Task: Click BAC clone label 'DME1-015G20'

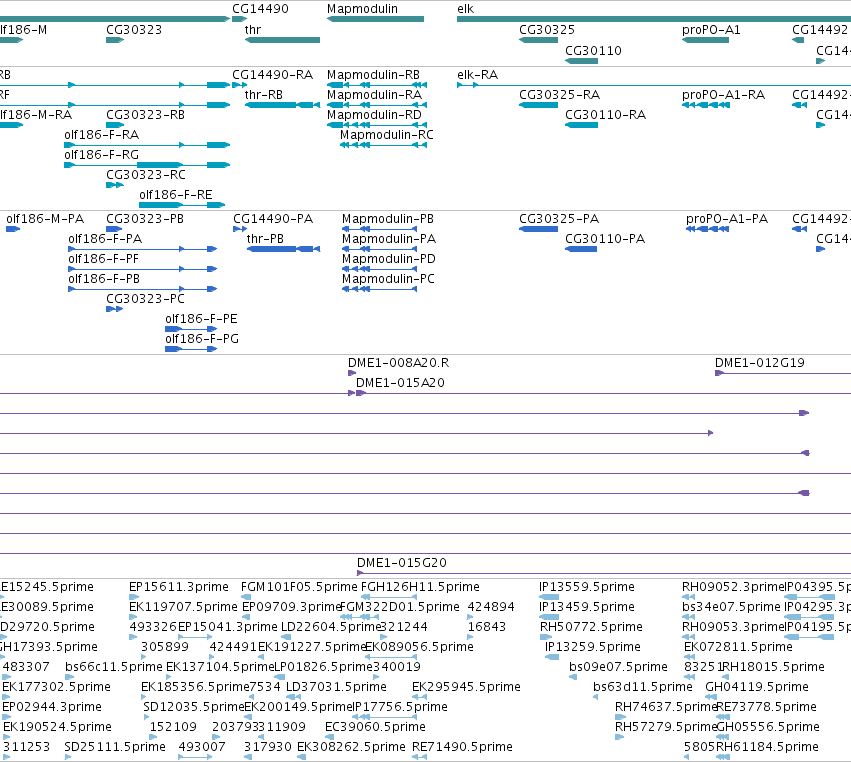Action: click(x=402, y=563)
